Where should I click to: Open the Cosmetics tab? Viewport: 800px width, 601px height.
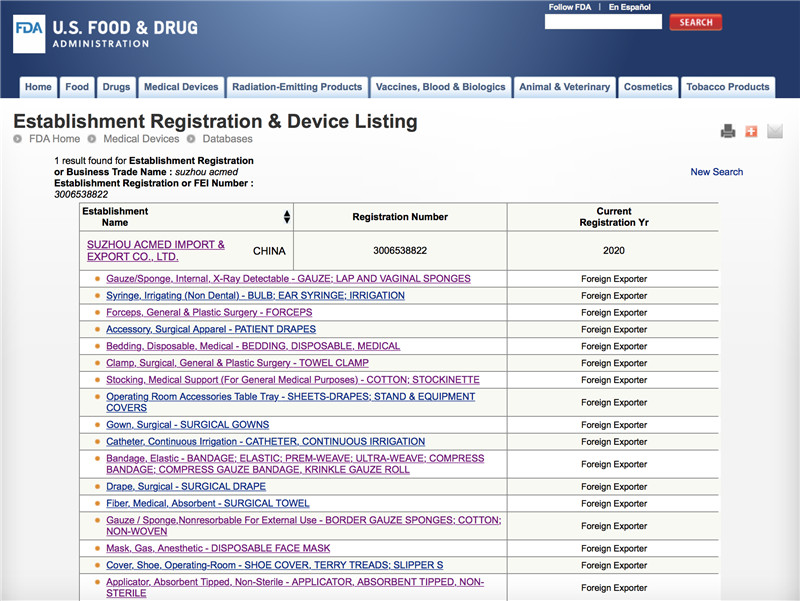tap(648, 87)
